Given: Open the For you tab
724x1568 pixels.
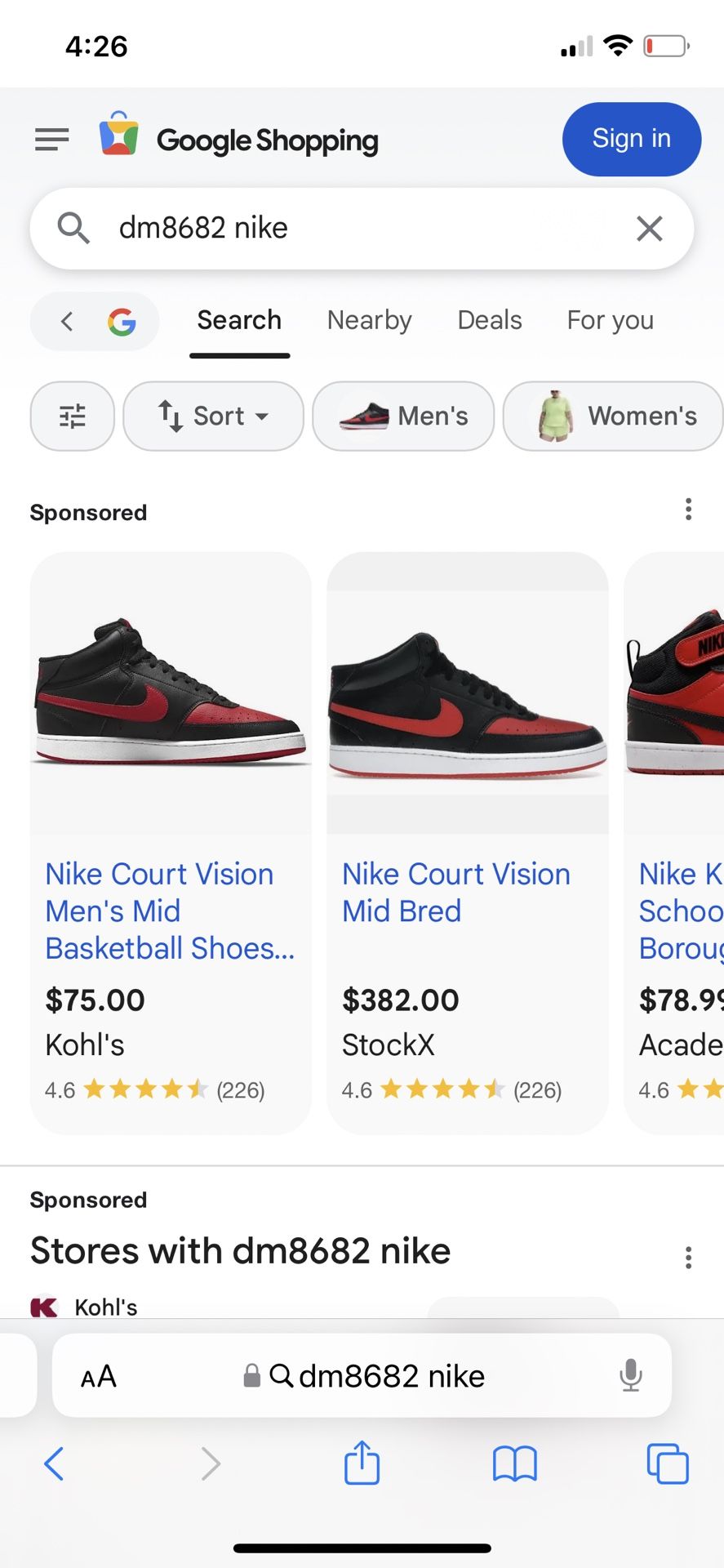Looking at the screenshot, I should coord(610,320).
